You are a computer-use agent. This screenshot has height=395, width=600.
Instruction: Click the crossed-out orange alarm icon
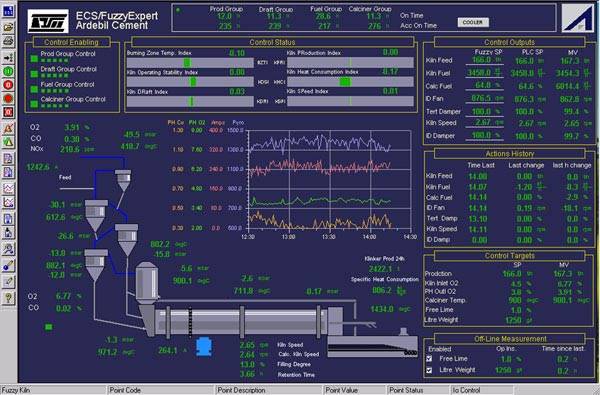click(x=8, y=128)
